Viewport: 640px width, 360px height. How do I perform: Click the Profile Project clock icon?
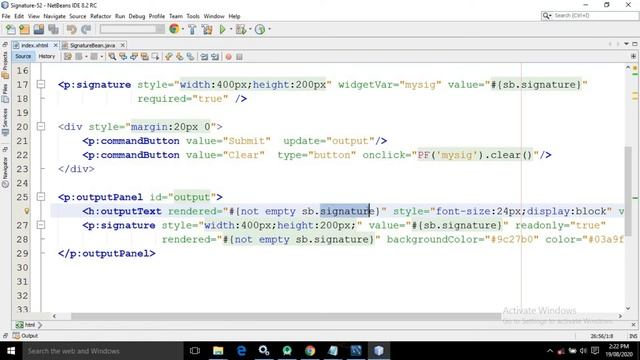pyautogui.click(x=260, y=29)
